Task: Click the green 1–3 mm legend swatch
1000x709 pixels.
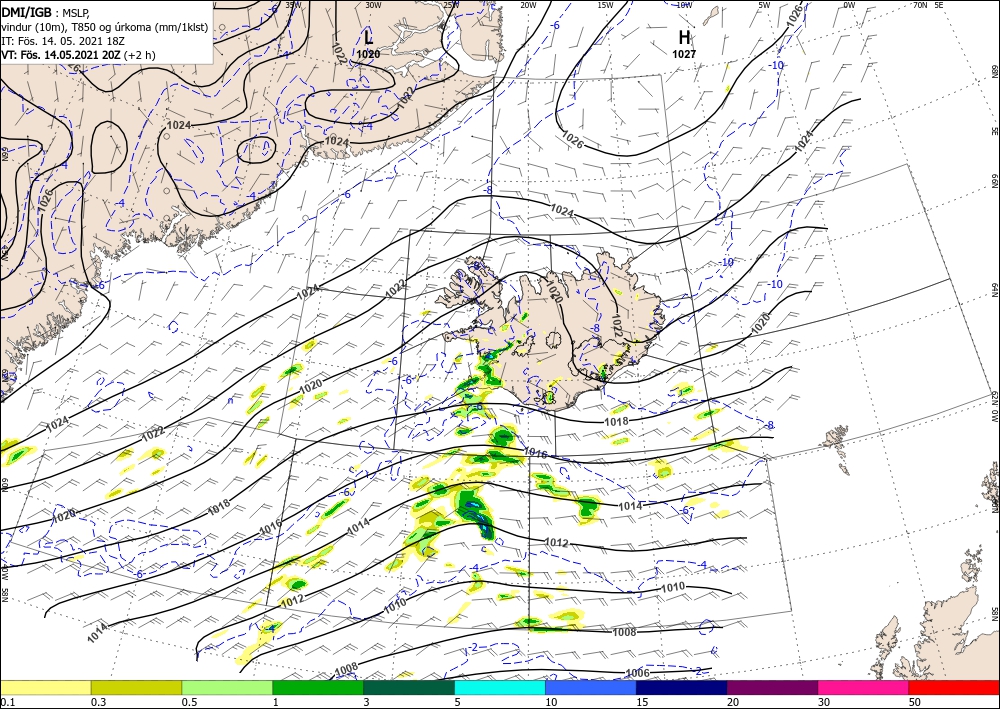Action: point(318,688)
